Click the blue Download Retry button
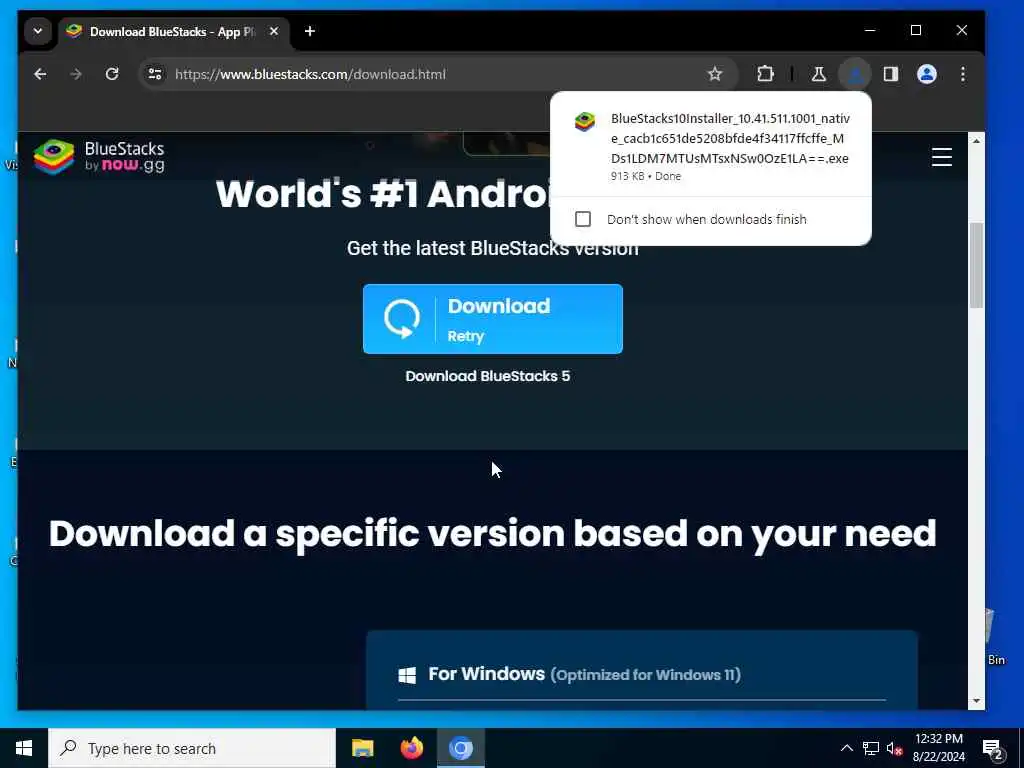This screenshot has width=1024, height=768. tap(493, 319)
